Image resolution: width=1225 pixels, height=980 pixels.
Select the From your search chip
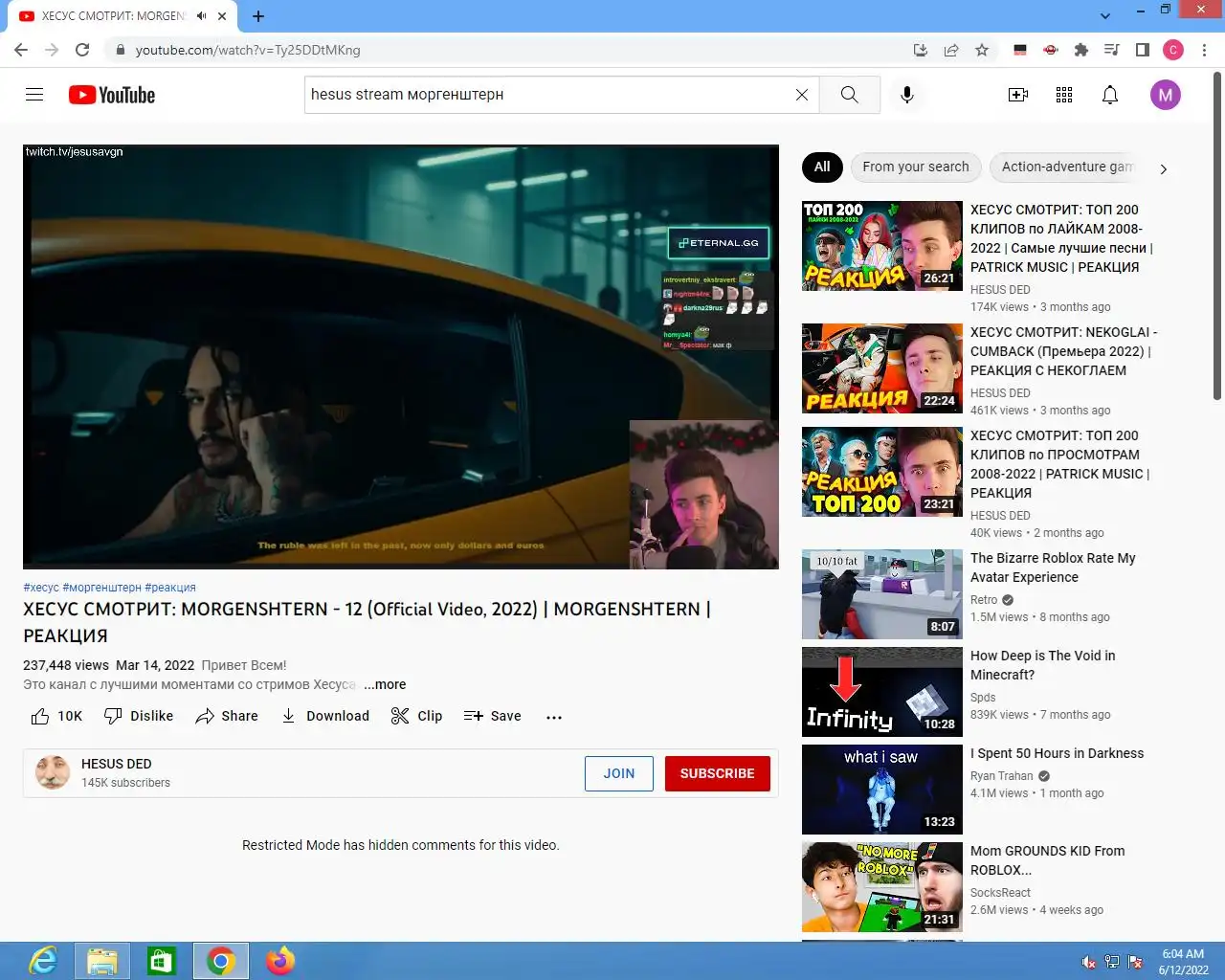coord(916,167)
